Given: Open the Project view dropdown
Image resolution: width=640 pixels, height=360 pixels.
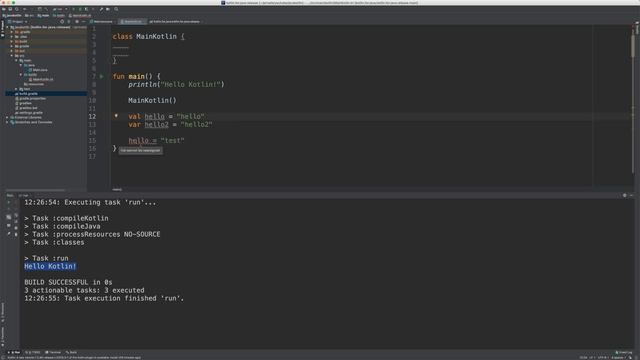Looking at the screenshot, I should [x=18, y=22].
